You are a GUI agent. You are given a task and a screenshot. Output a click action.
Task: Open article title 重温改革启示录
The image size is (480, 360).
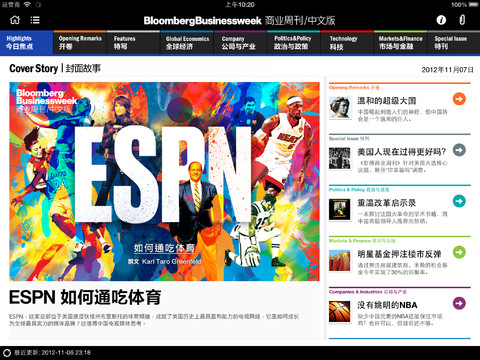click(x=387, y=203)
